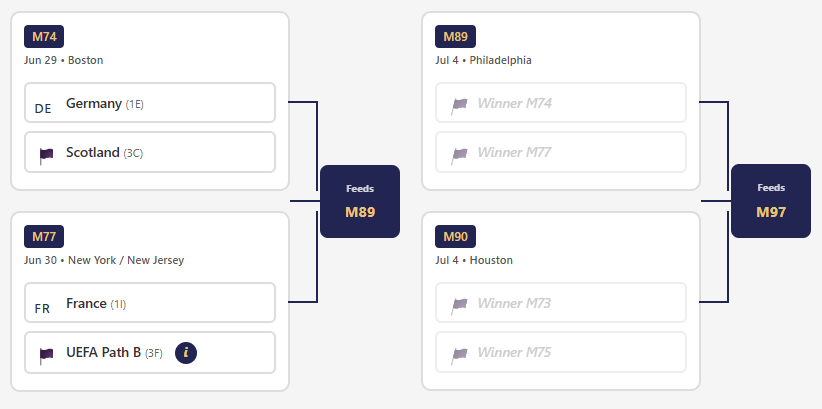Click the M77 match badge
The image size is (822, 409).
[44, 236]
